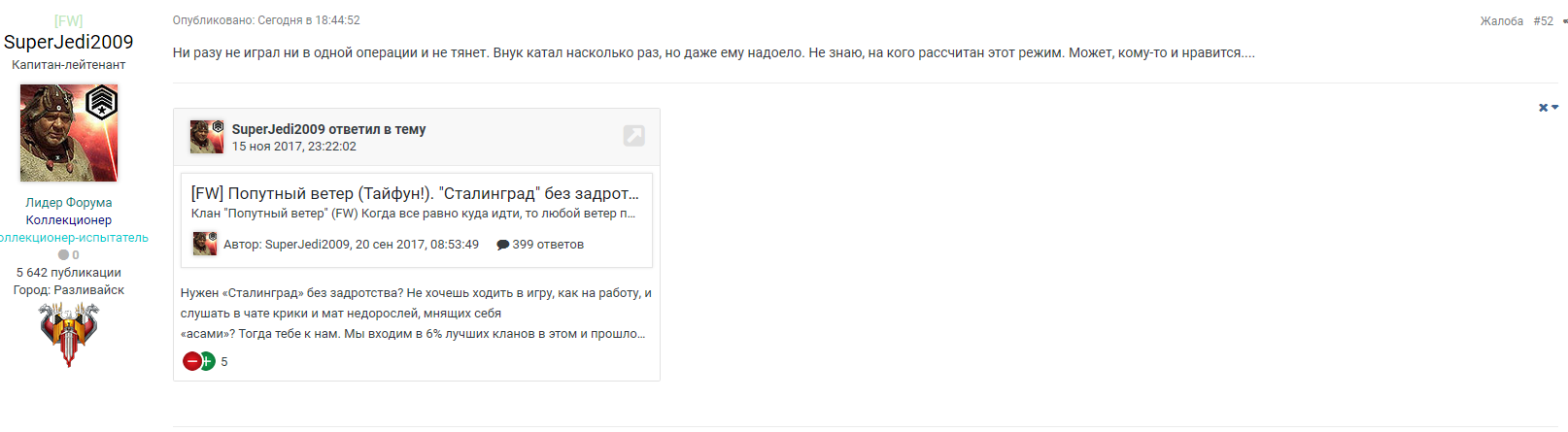
Task: Click the Жалоба report link
Action: [1501, 21]
